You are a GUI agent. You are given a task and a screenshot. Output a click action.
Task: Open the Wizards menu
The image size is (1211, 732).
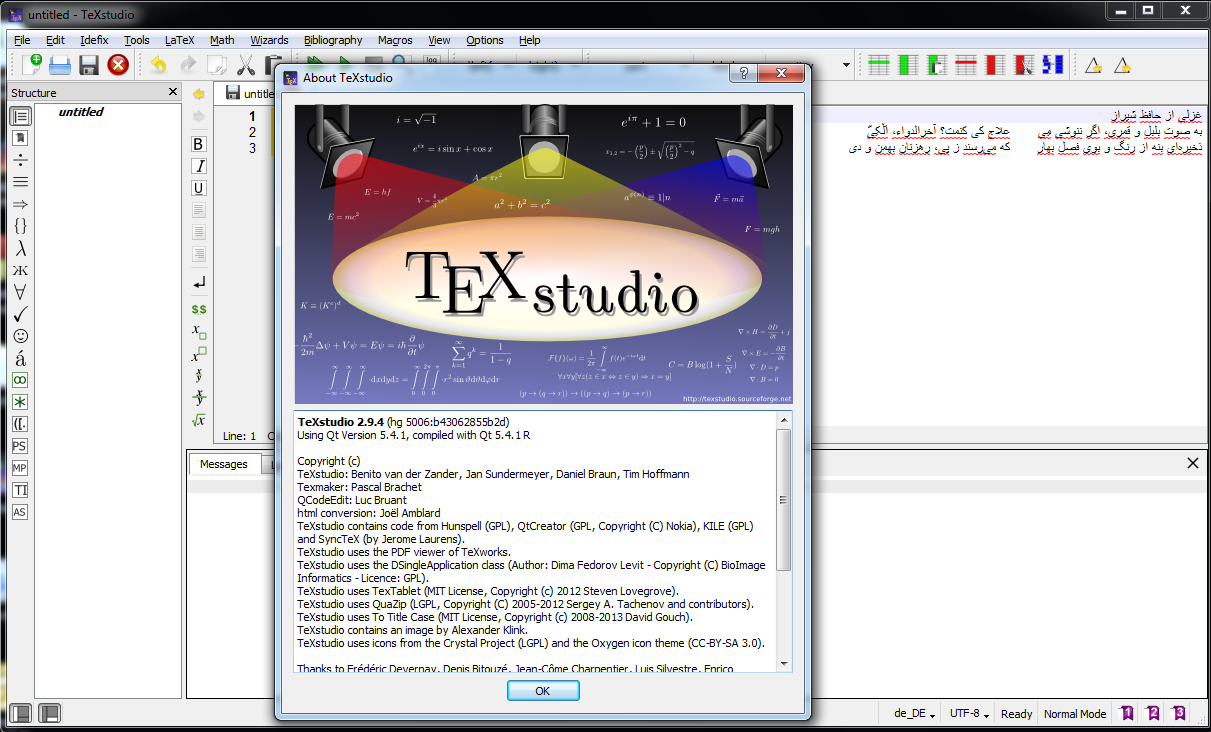(269, 40)
